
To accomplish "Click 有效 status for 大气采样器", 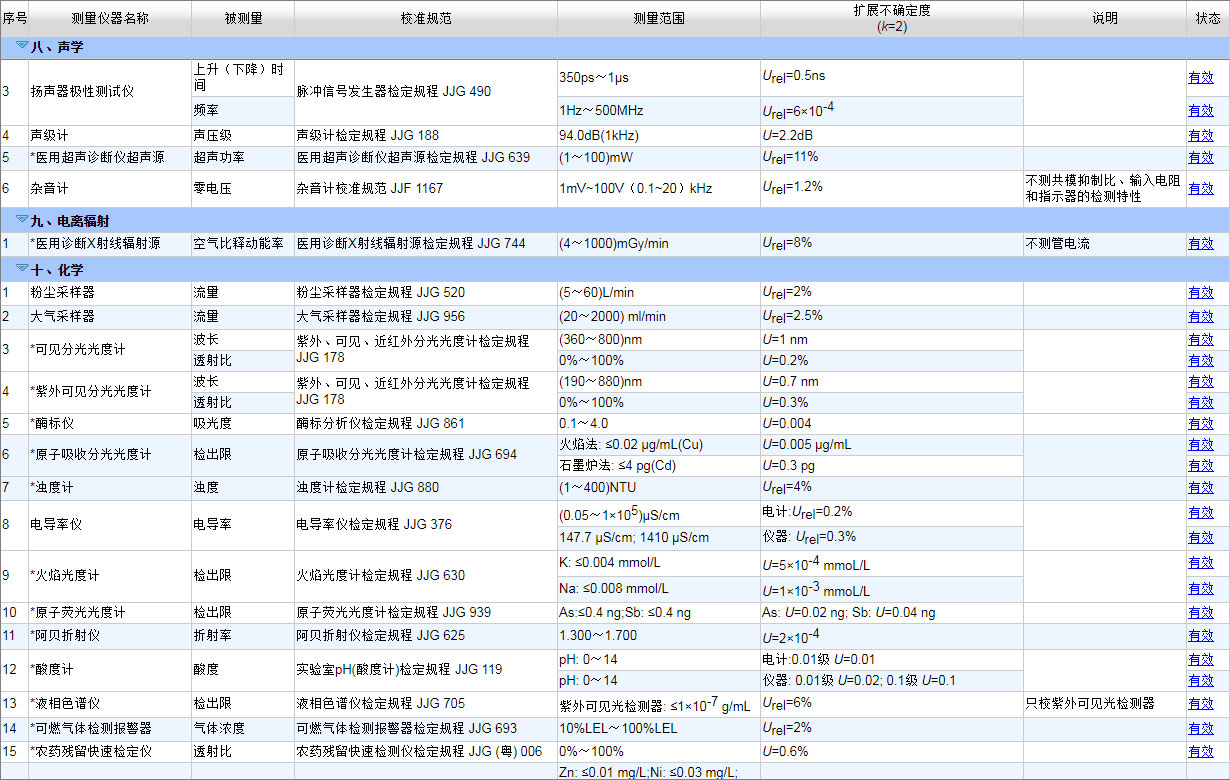I will tap(1200, 316).
